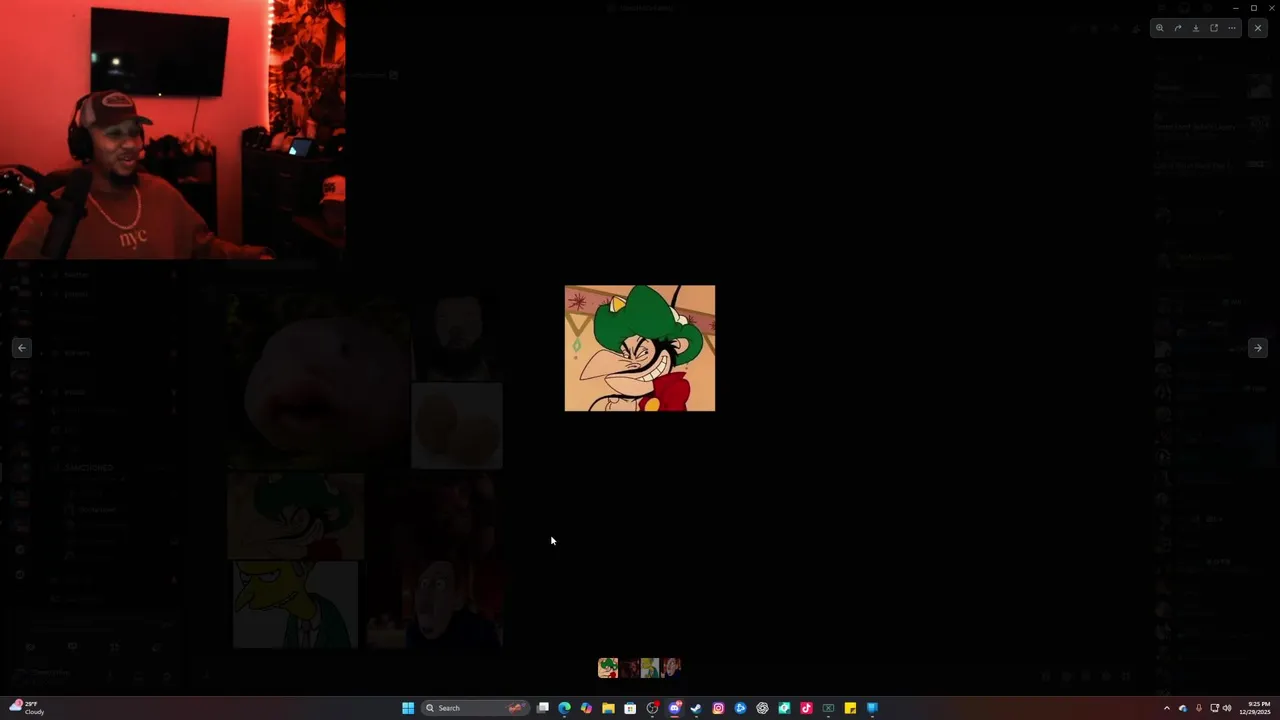
Task: Open TikTok from the taskbar
Action: 806,708
